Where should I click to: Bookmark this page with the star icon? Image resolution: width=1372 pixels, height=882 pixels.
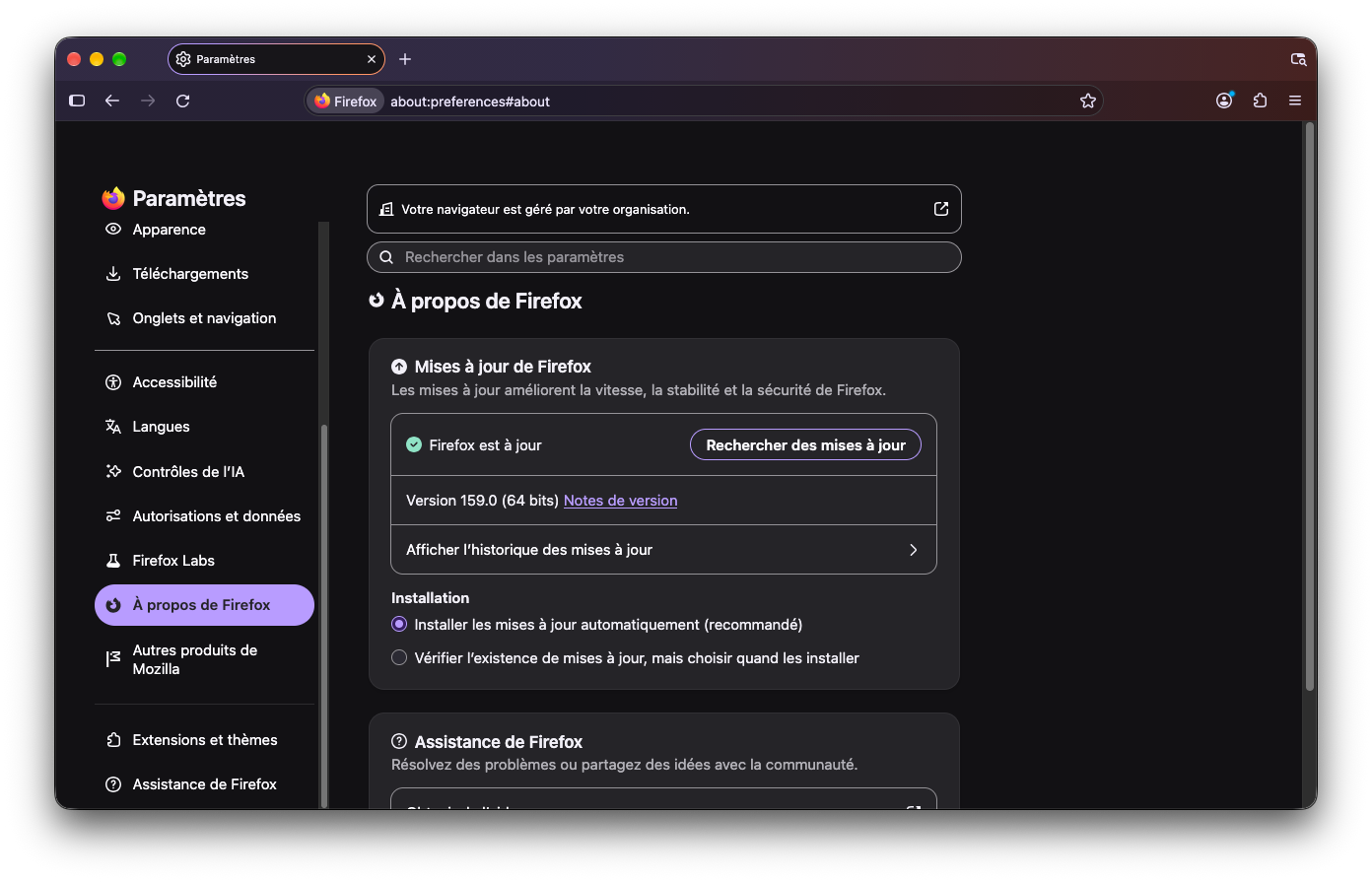tap(1088, 101)
